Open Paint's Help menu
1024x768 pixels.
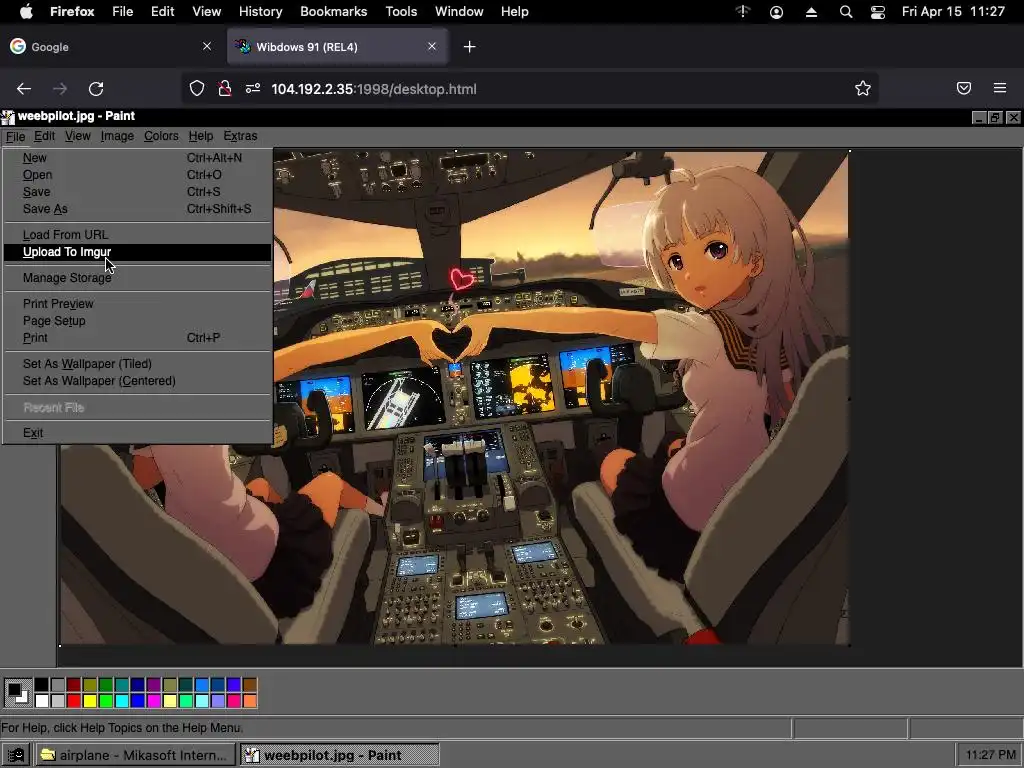(x=200, y=136)
